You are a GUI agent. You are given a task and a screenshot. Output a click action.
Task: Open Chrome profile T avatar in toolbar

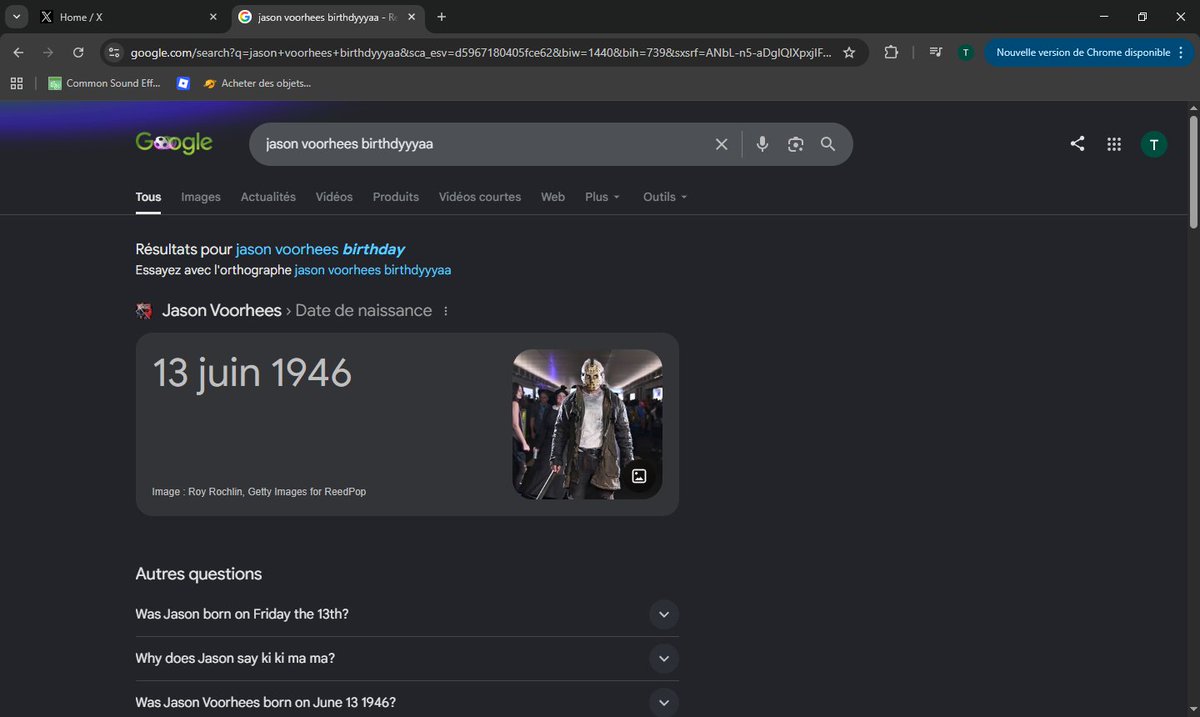click(x=965, y=52)
